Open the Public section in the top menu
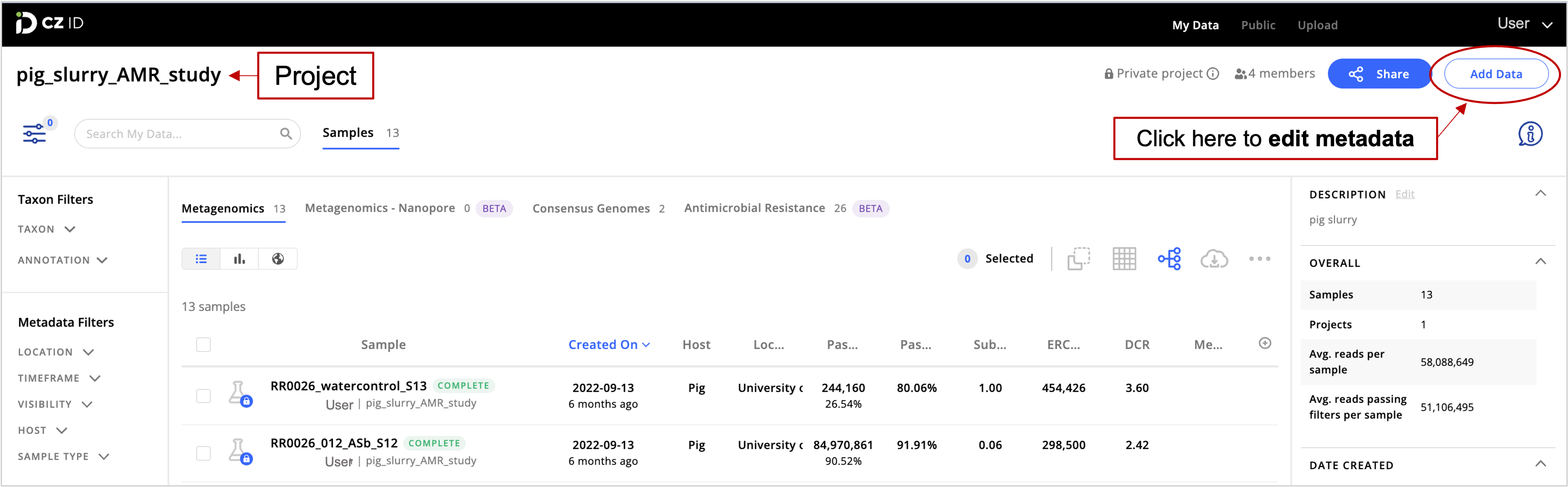This screenshot has height=487, width=1568. [1258, 24]
